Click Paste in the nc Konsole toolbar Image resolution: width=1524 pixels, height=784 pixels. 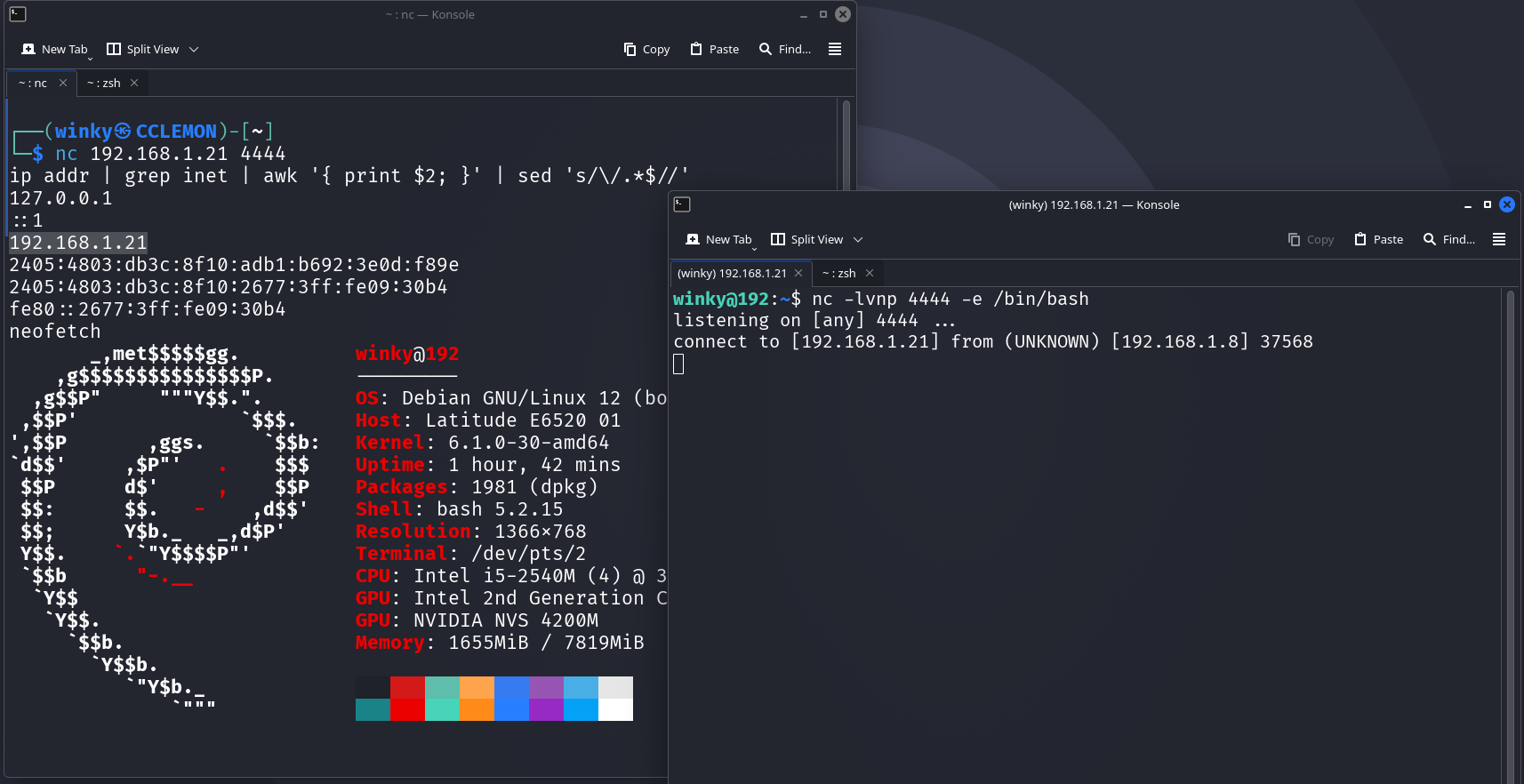tap(715, 50)
